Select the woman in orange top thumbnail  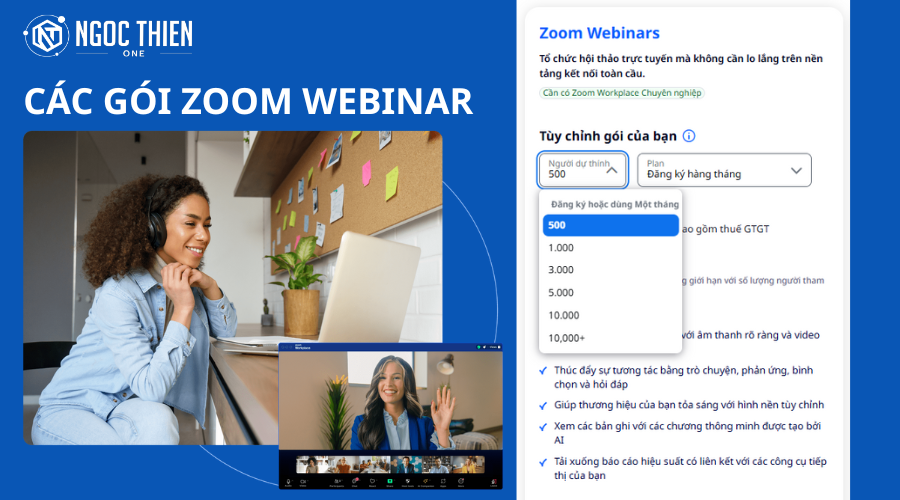[343, 464]
